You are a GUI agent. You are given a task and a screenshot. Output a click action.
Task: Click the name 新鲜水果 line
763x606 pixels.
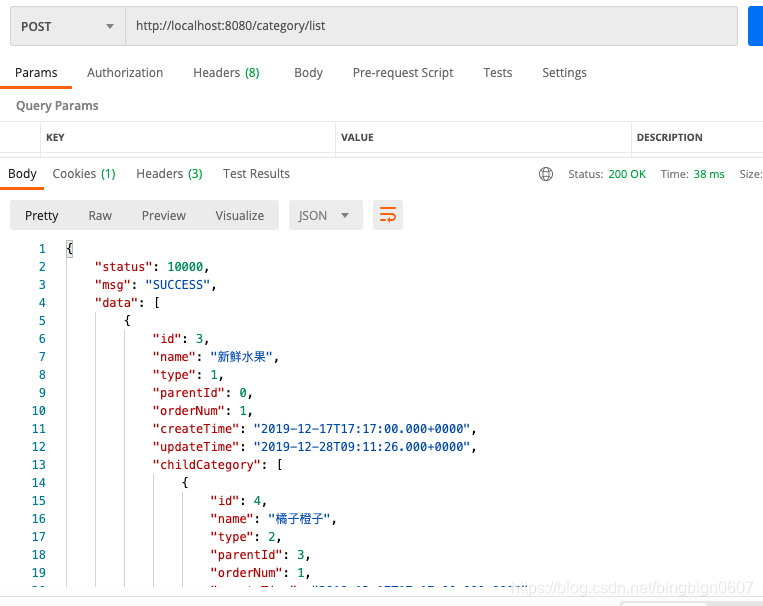pos(216,357)
